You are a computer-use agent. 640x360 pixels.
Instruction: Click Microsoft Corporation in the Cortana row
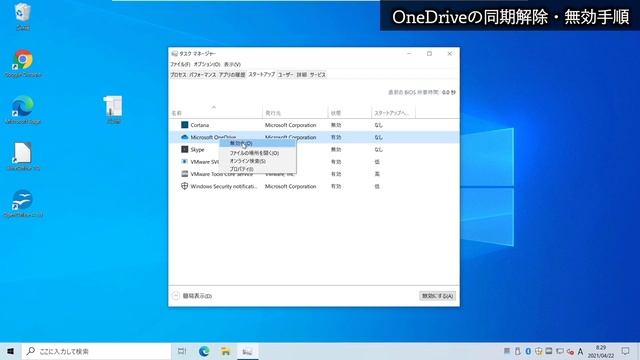click(291, 125)
